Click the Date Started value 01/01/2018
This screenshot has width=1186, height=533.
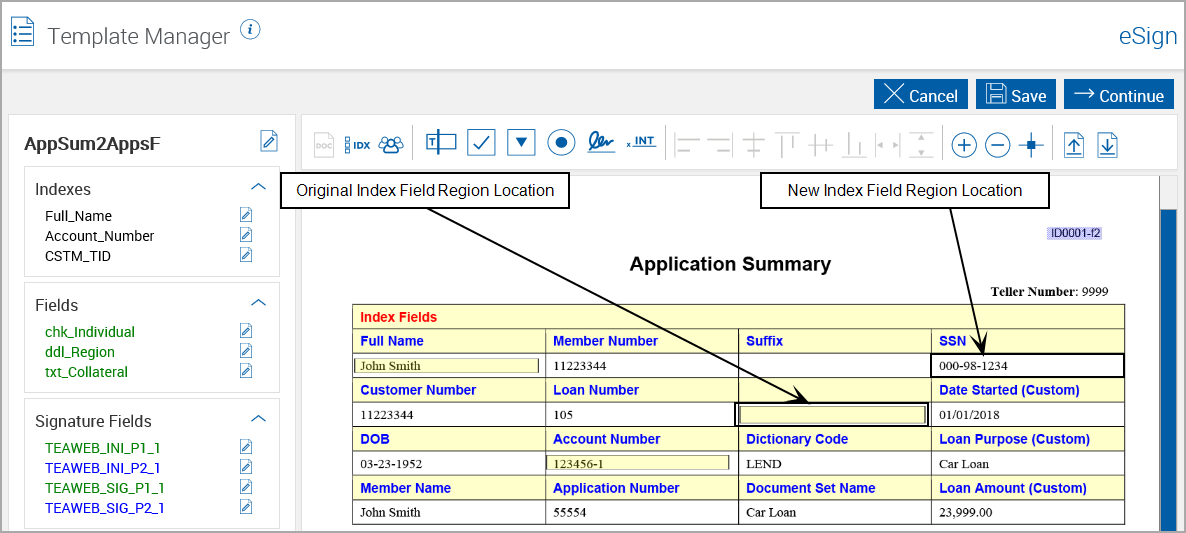pyautogui.click(x=969, y=414)
